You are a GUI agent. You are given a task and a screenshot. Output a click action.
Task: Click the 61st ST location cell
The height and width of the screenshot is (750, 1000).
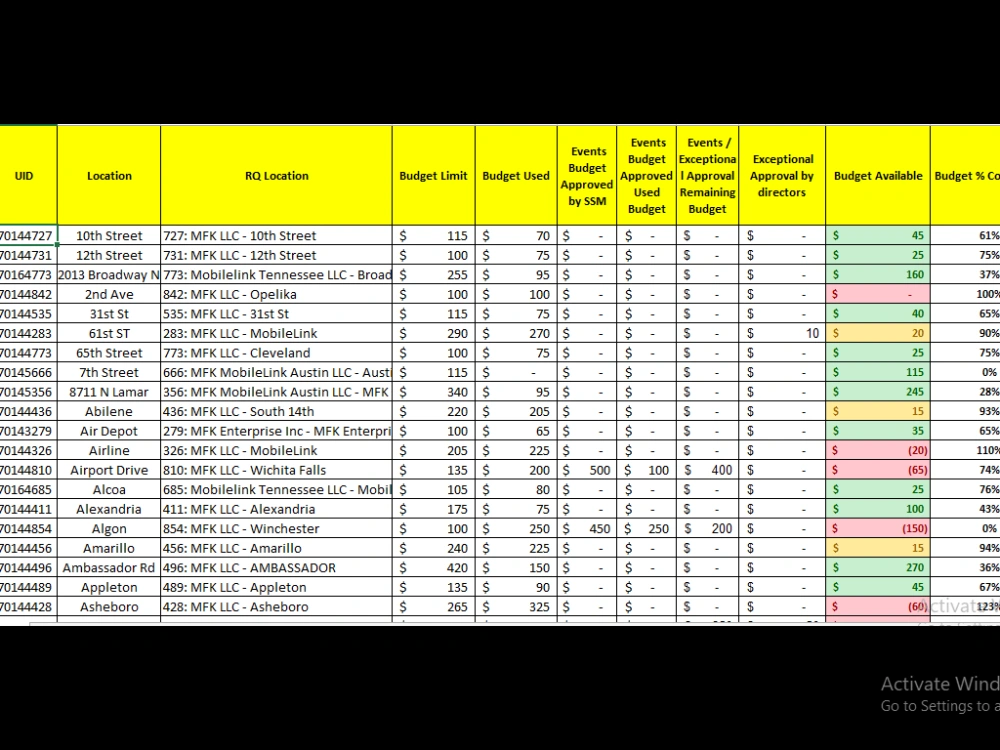click(x=109, y=333)
